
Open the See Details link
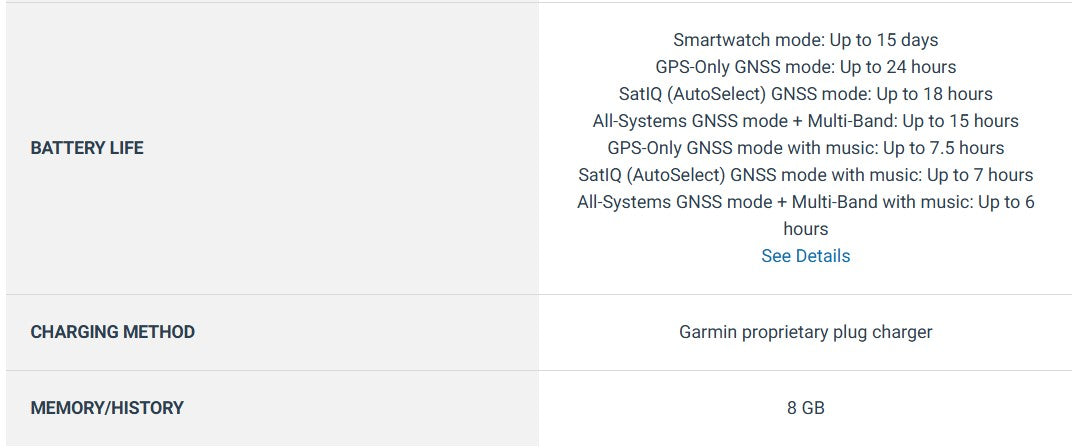pos(805,256)
